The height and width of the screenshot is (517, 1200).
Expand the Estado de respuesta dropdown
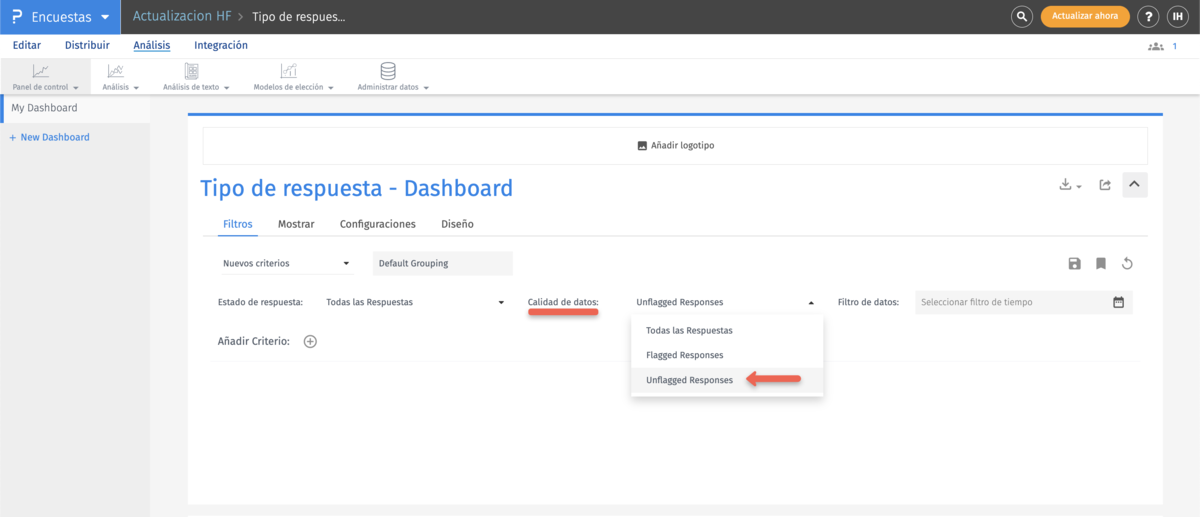[x=415, y=302]
